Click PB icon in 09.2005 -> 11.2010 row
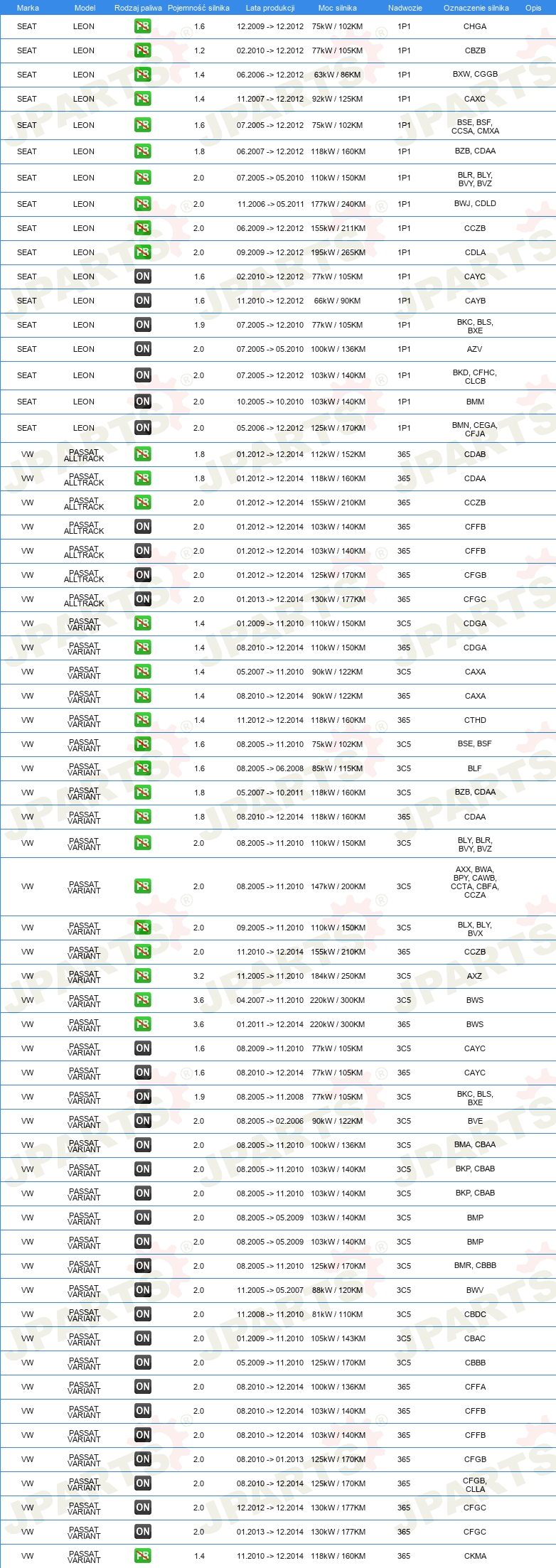This screenshot has height=1568, width=556. (143, 928)
